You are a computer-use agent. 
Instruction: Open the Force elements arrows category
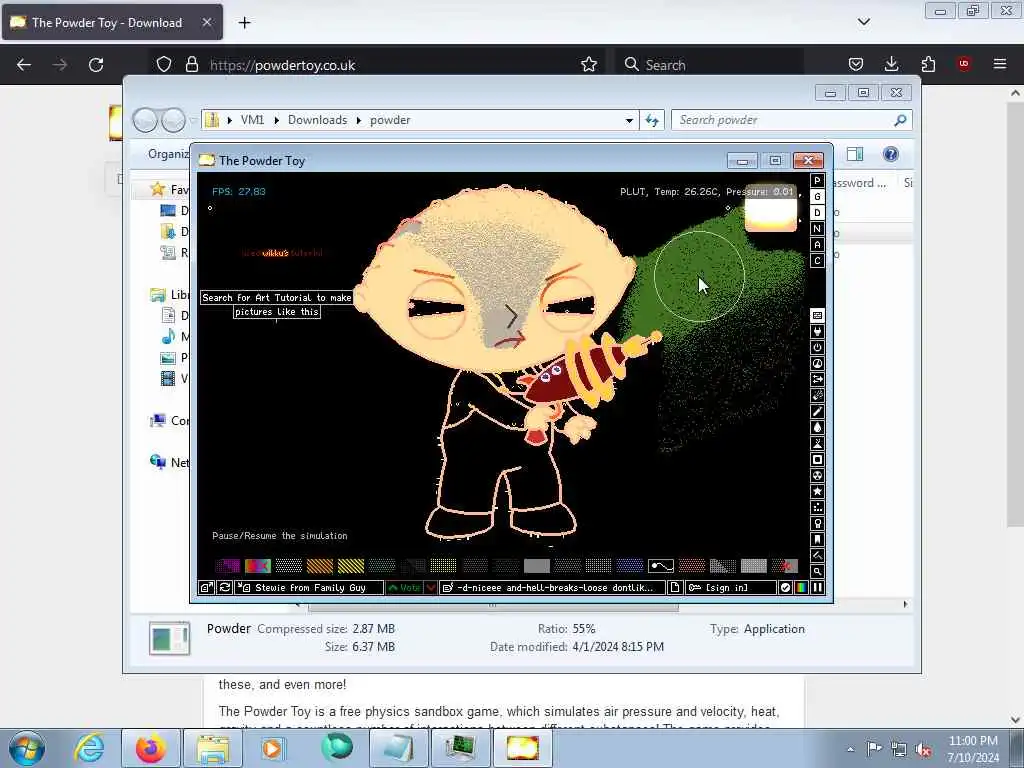tap(817, 379)
